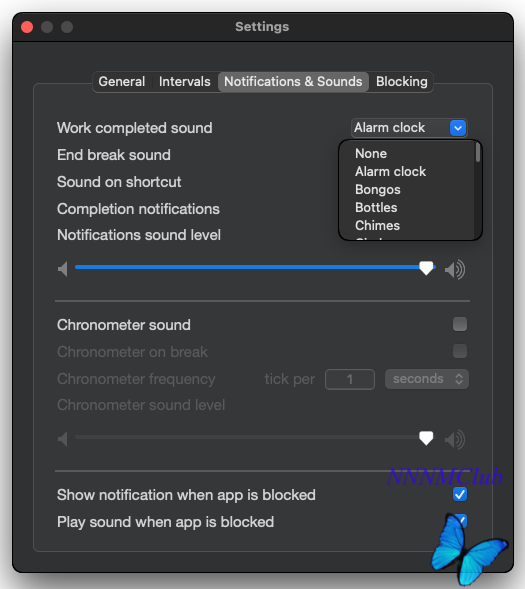Toggle Chronometer on break checkbox

(x=460, y=351)
